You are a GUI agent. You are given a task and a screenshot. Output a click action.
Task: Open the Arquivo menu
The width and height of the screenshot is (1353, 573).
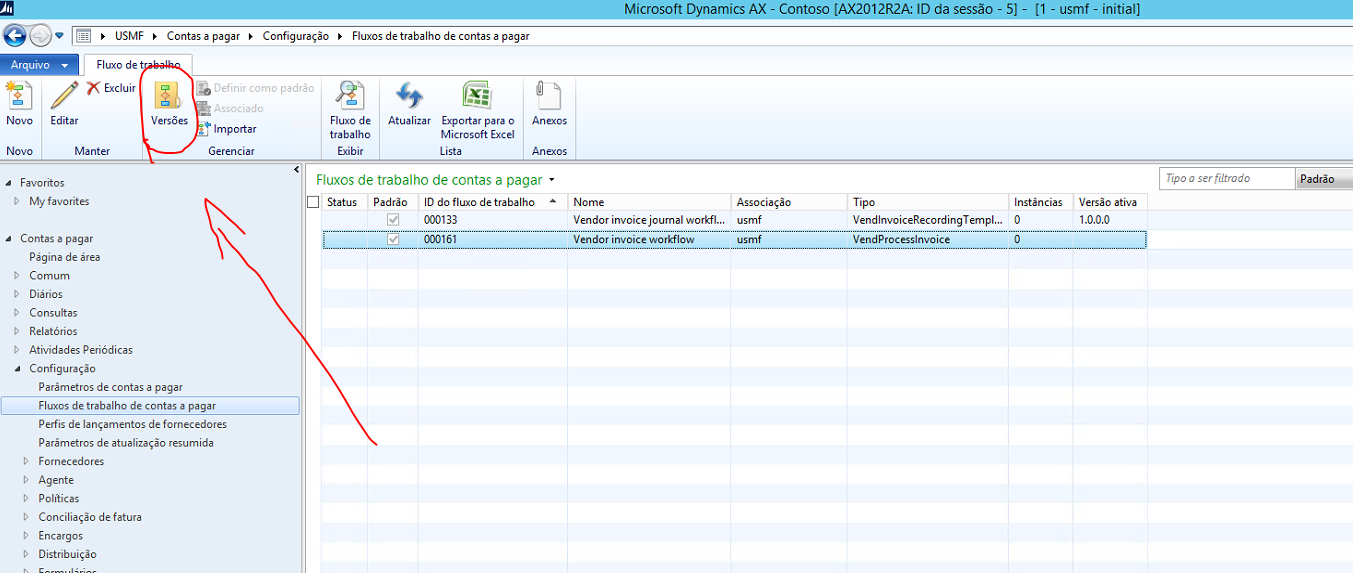(x=39, y=65)
